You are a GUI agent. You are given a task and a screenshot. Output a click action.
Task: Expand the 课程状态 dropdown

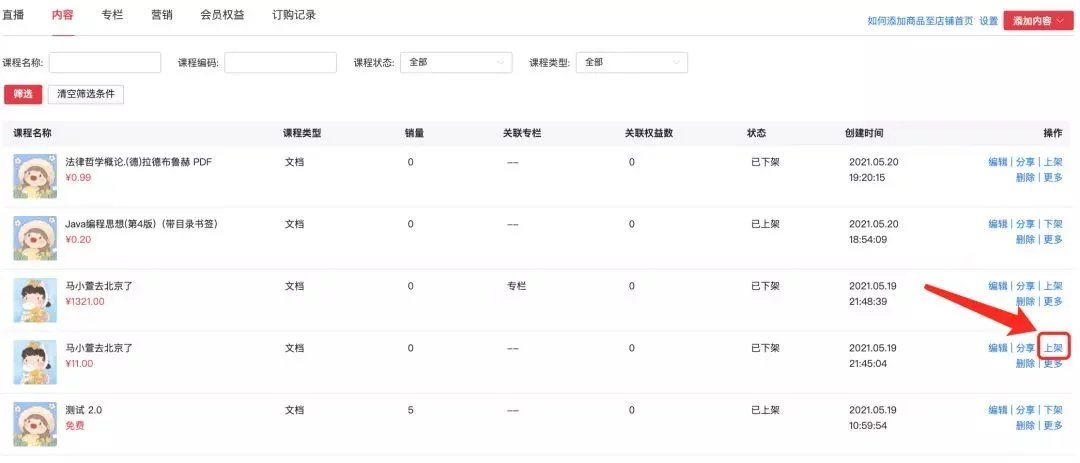pos(456,62)
